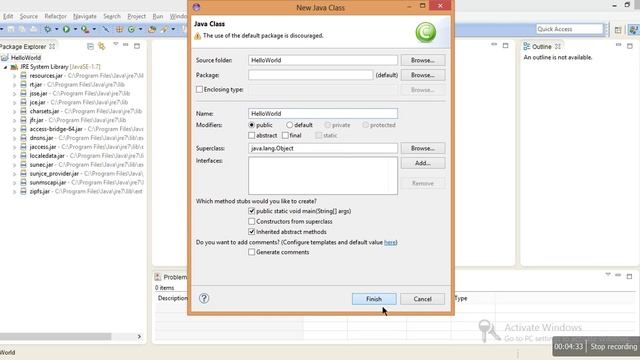
Task: Maximize the editor area
Action: (505, 46)
